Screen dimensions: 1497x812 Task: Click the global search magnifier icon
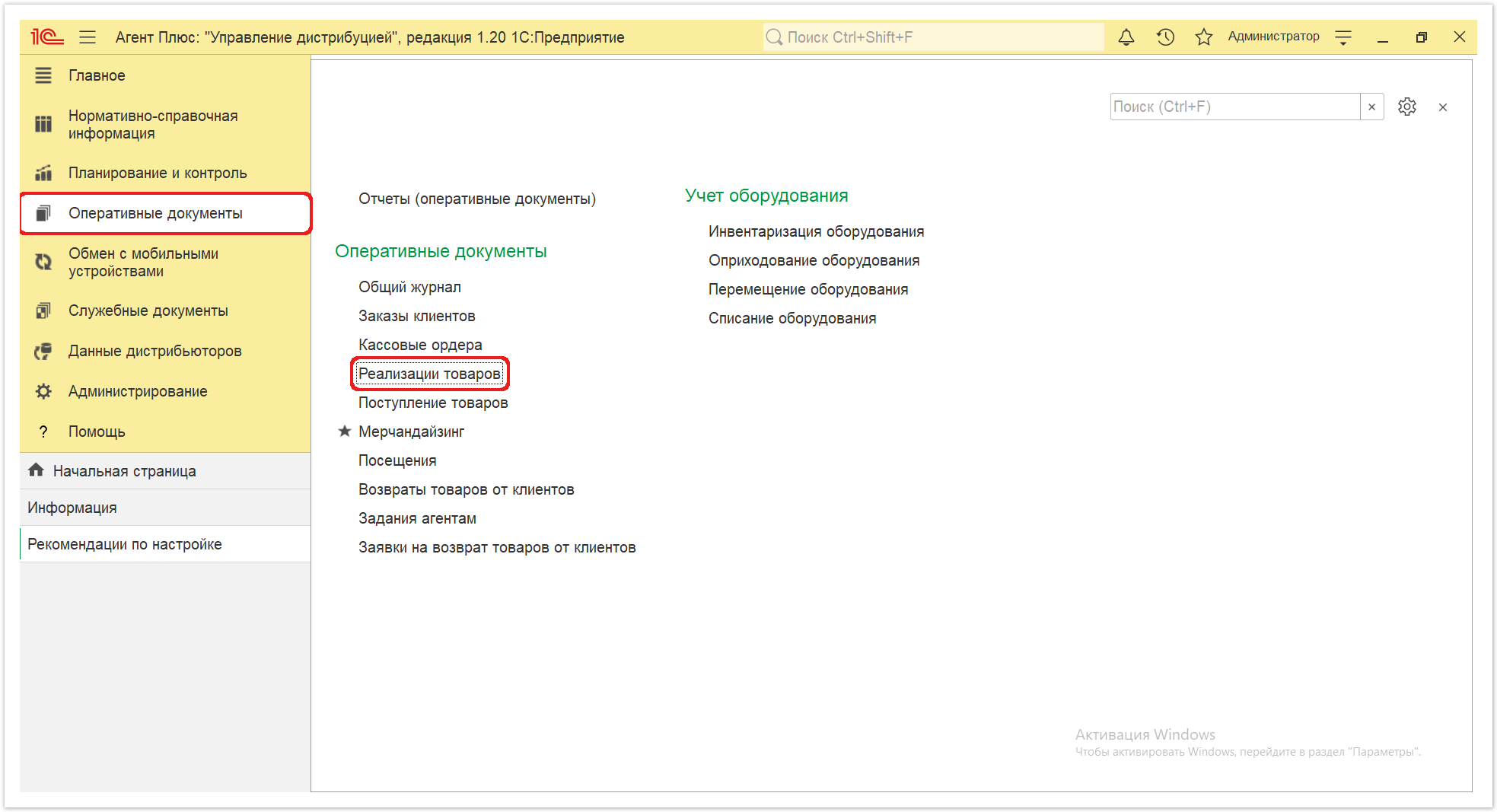tap(774, 37)
